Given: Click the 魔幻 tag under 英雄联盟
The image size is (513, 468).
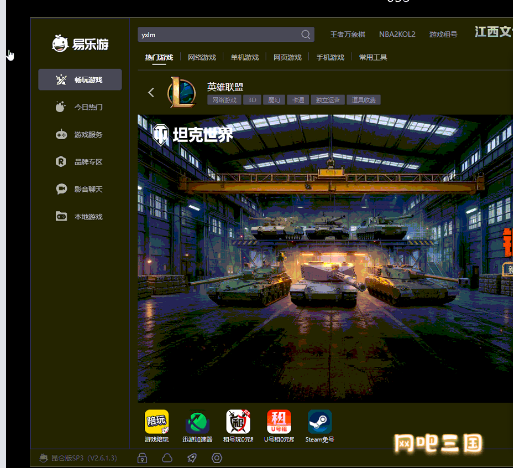Looking at the screenshot, I should point(274,100).
